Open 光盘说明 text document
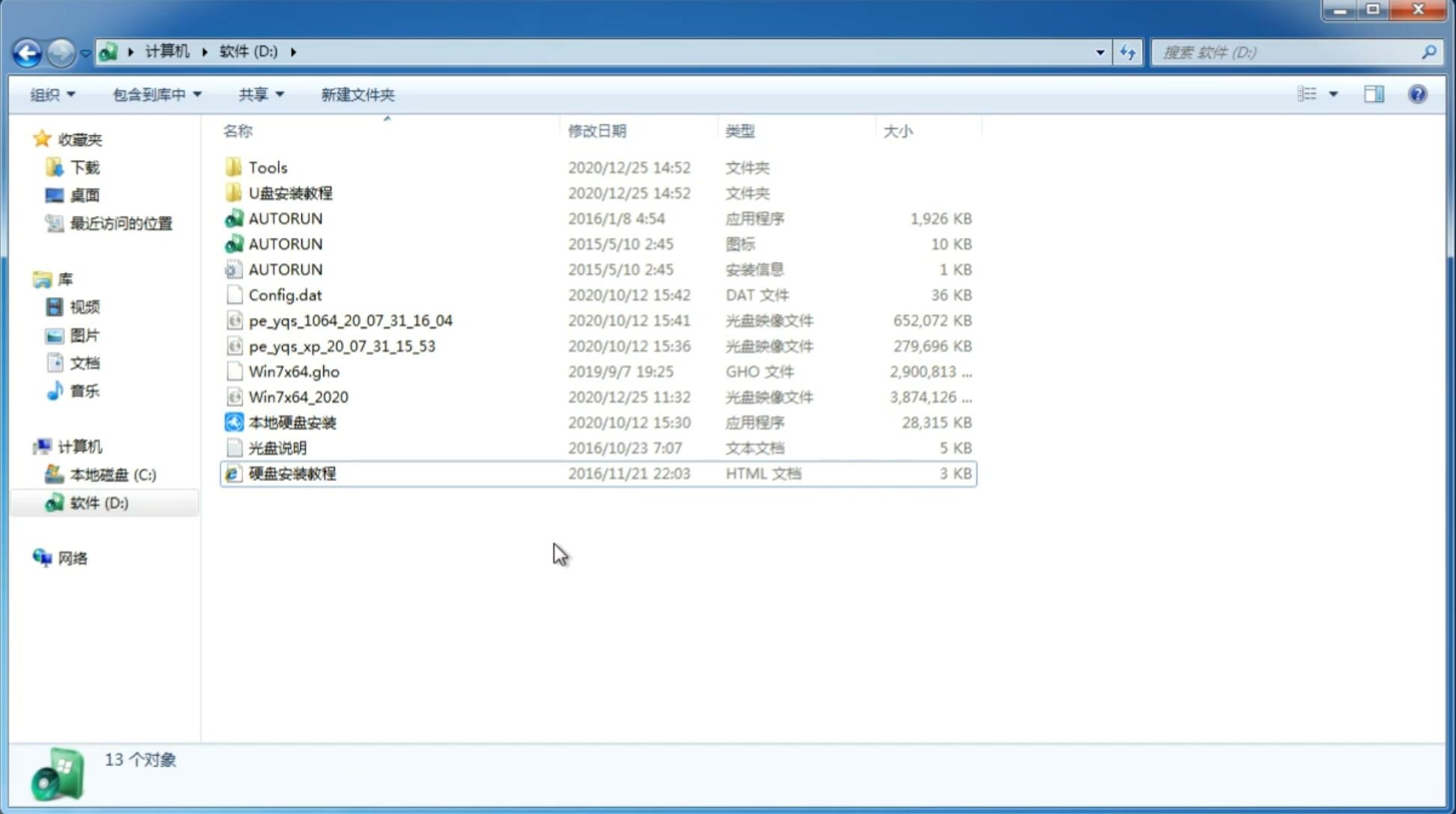The image size is (1456, 814). (x=277, y=447)
